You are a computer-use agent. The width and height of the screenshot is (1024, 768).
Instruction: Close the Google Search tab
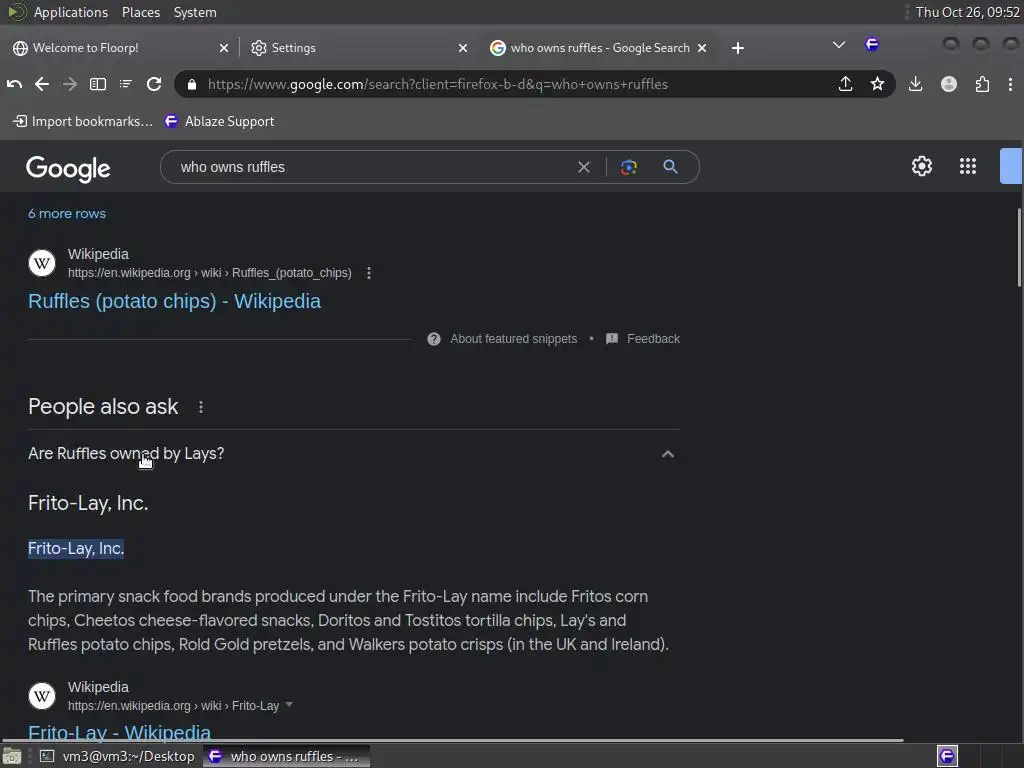pos(702,48)
